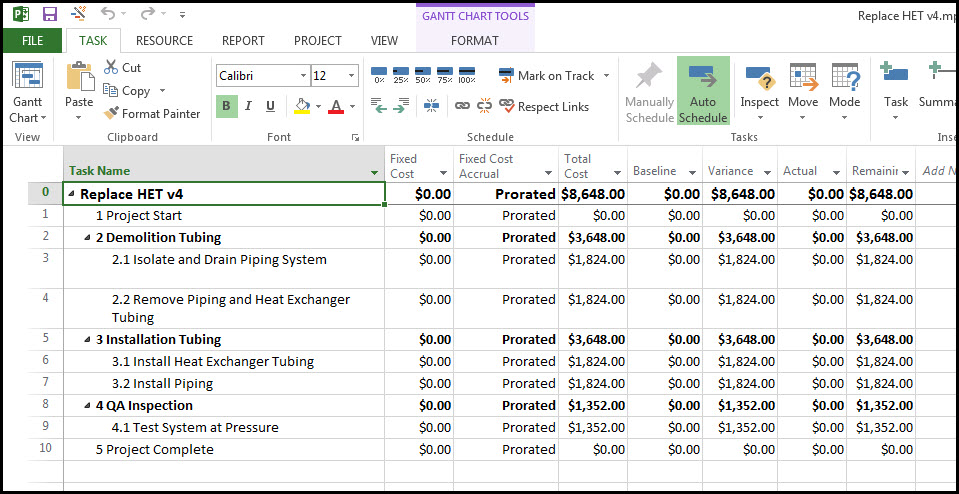Open the Mark on Track dropdown arrow
This screenshot has height=494, width=959.
pyautogui.click(x=606, y=76)
